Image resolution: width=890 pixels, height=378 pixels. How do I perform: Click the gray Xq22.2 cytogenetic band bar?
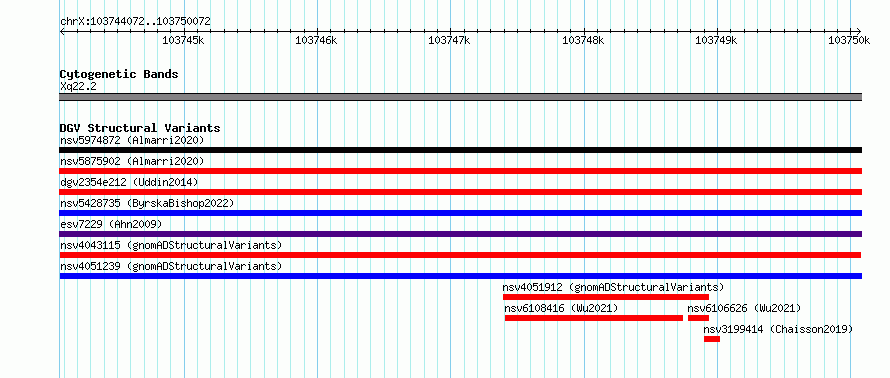pos(460,97)
